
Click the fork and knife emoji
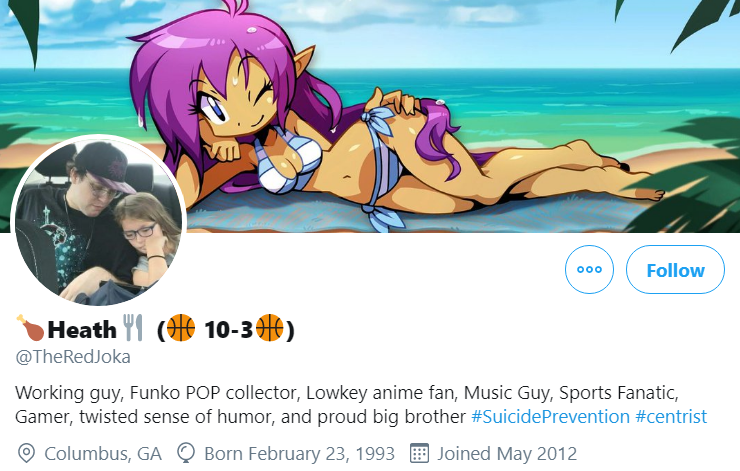tap(133, 328)
